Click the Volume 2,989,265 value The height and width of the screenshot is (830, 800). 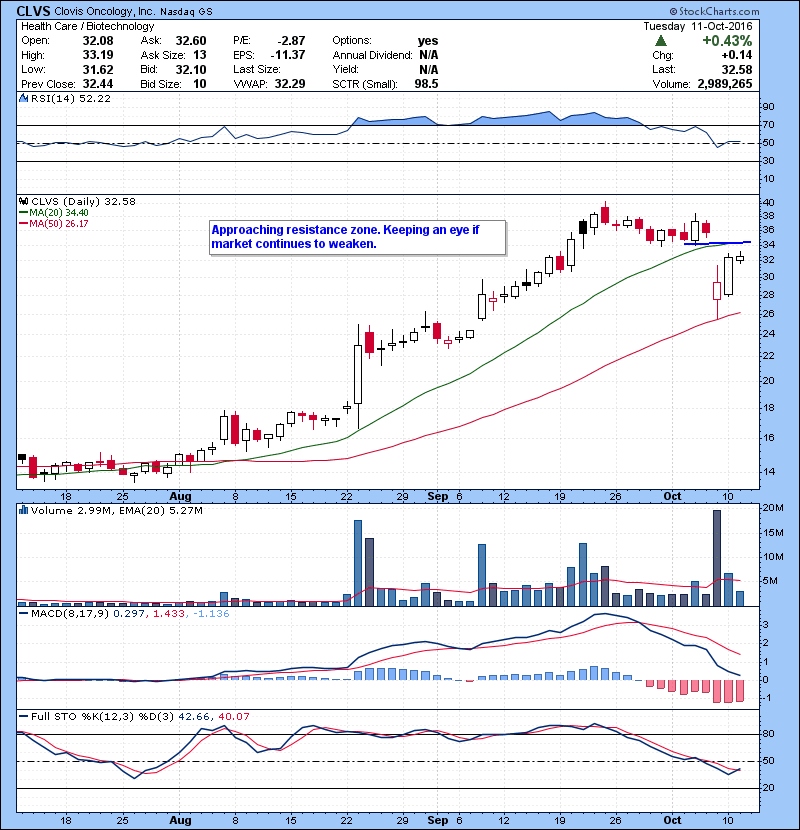click(x=724, y=84)
